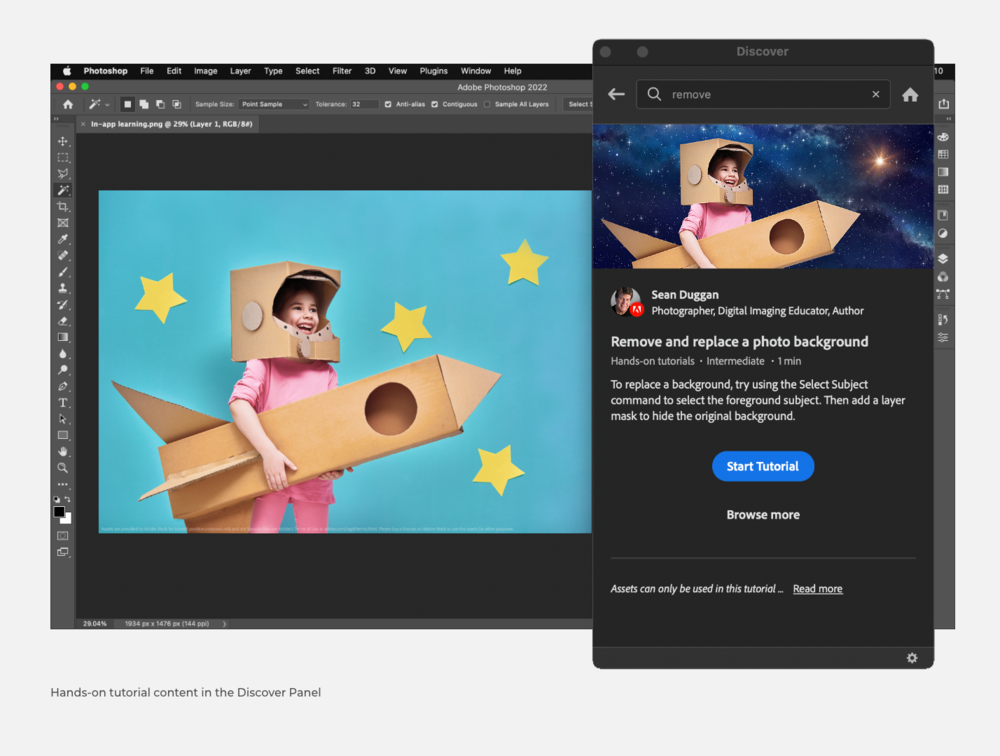This screenshot has height=756, width=1000.
Task: Toggle Quick Mask mode
Action: [x=62, y=536]
